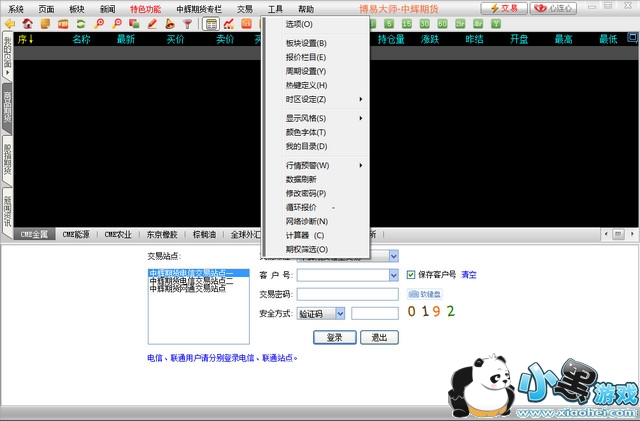Click the 交易密码 input field
This screenshot has width=640, height=421.
pos(348,294)
